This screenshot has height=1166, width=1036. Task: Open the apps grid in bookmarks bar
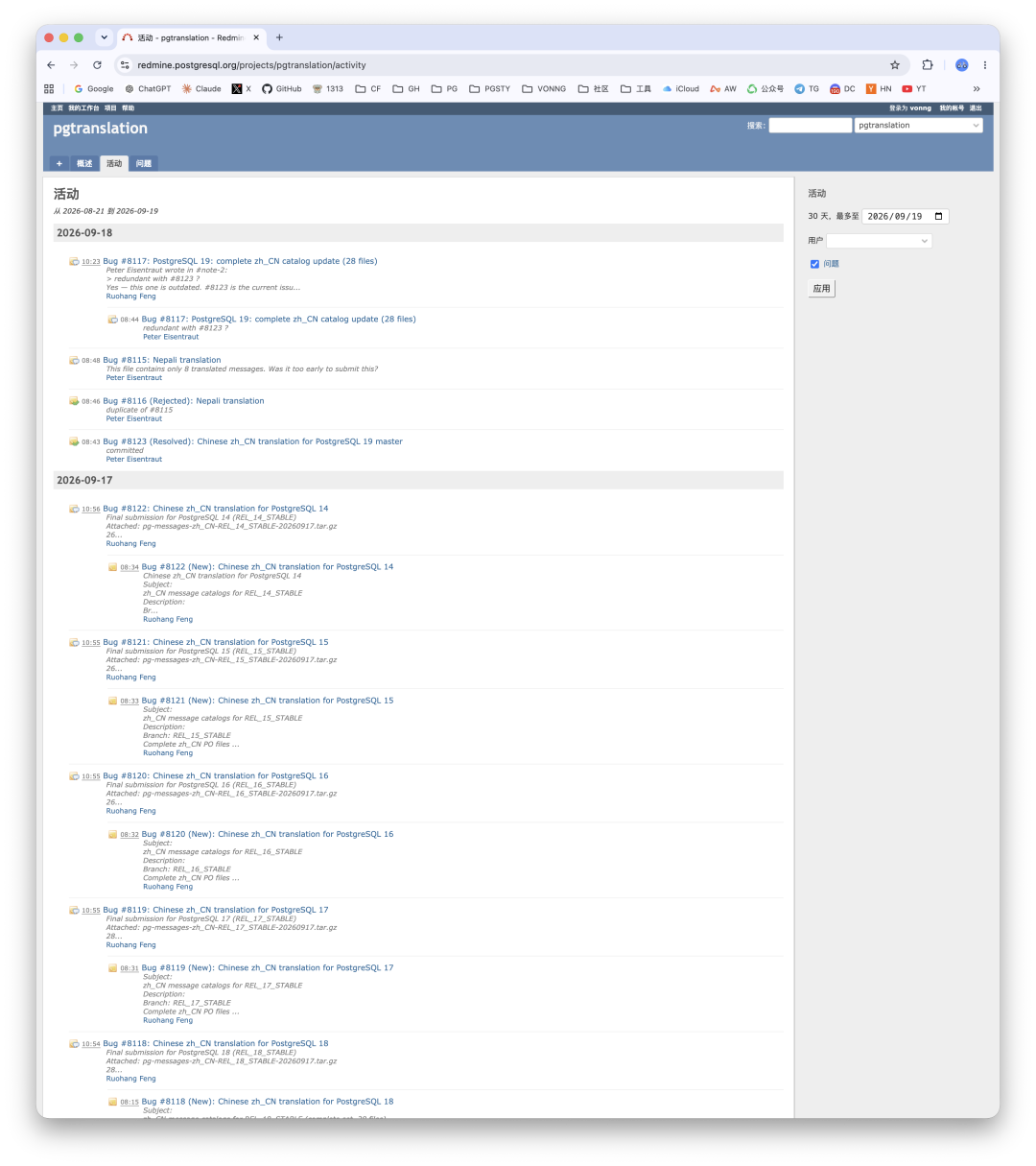pyautogui.click(x=49, y=88)
